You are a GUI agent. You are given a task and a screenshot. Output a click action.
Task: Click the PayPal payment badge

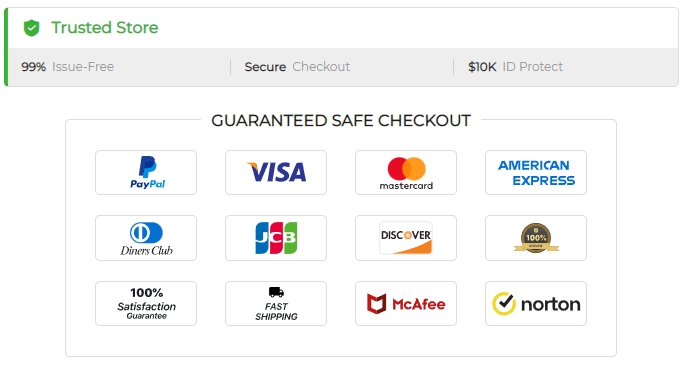pyautogui.click(x=146, y=173)
